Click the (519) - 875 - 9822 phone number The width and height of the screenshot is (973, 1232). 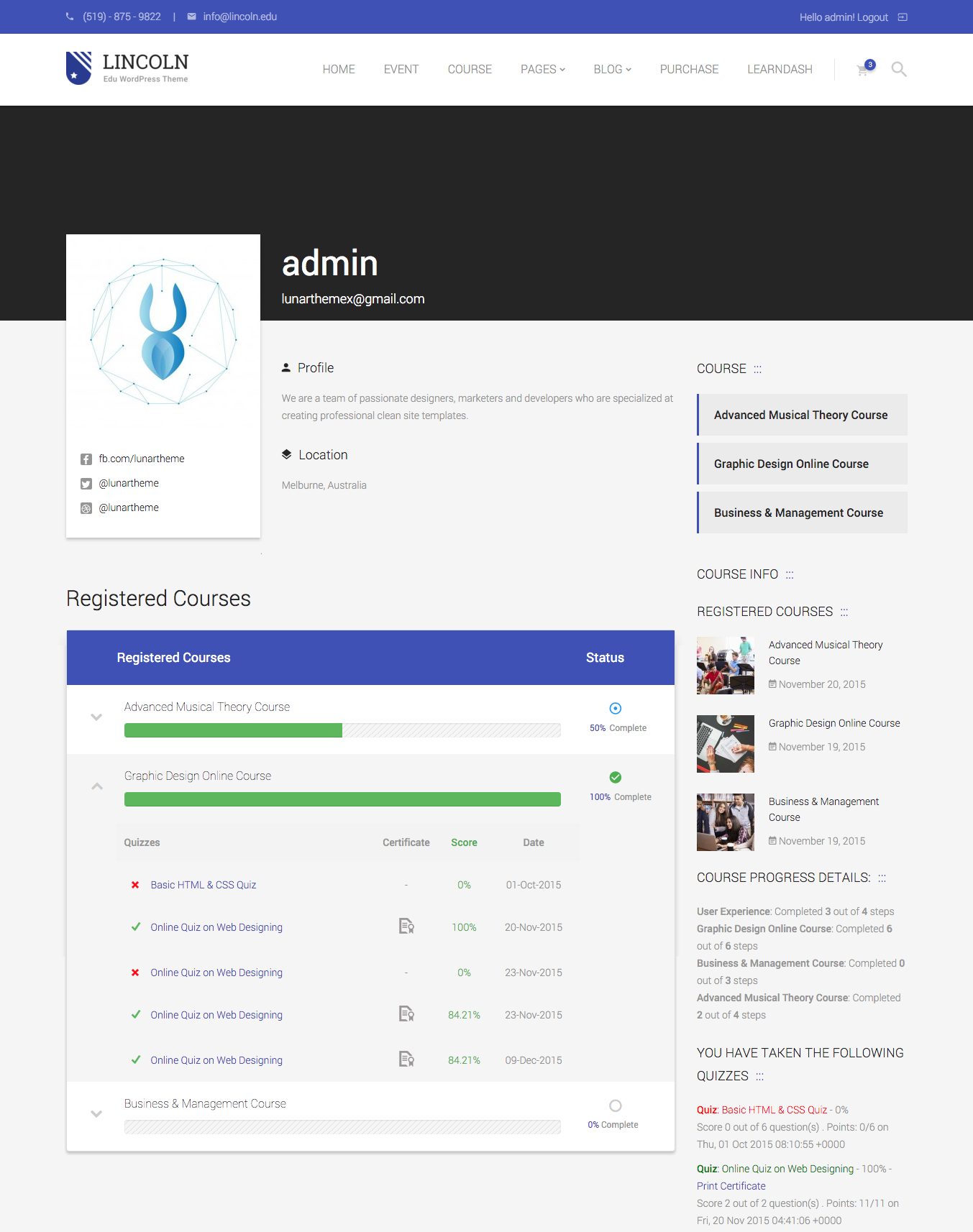click(122, 17)
